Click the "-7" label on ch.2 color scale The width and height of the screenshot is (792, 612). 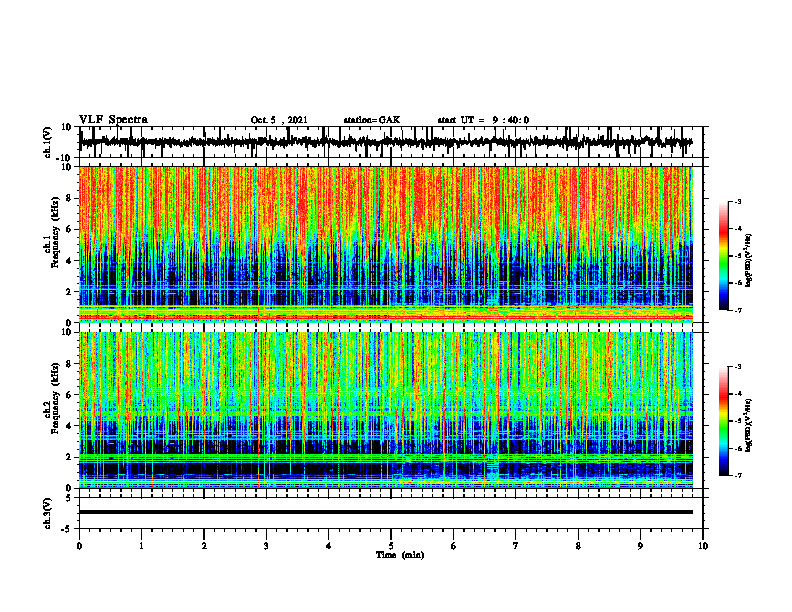coord(738,475)
